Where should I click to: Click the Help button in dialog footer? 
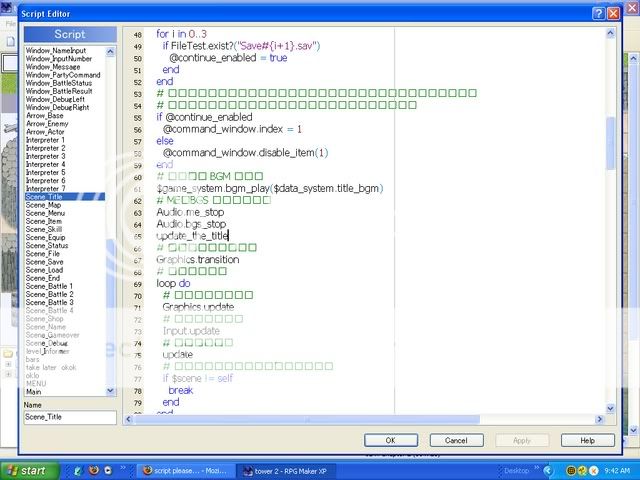tap(587, 440)
